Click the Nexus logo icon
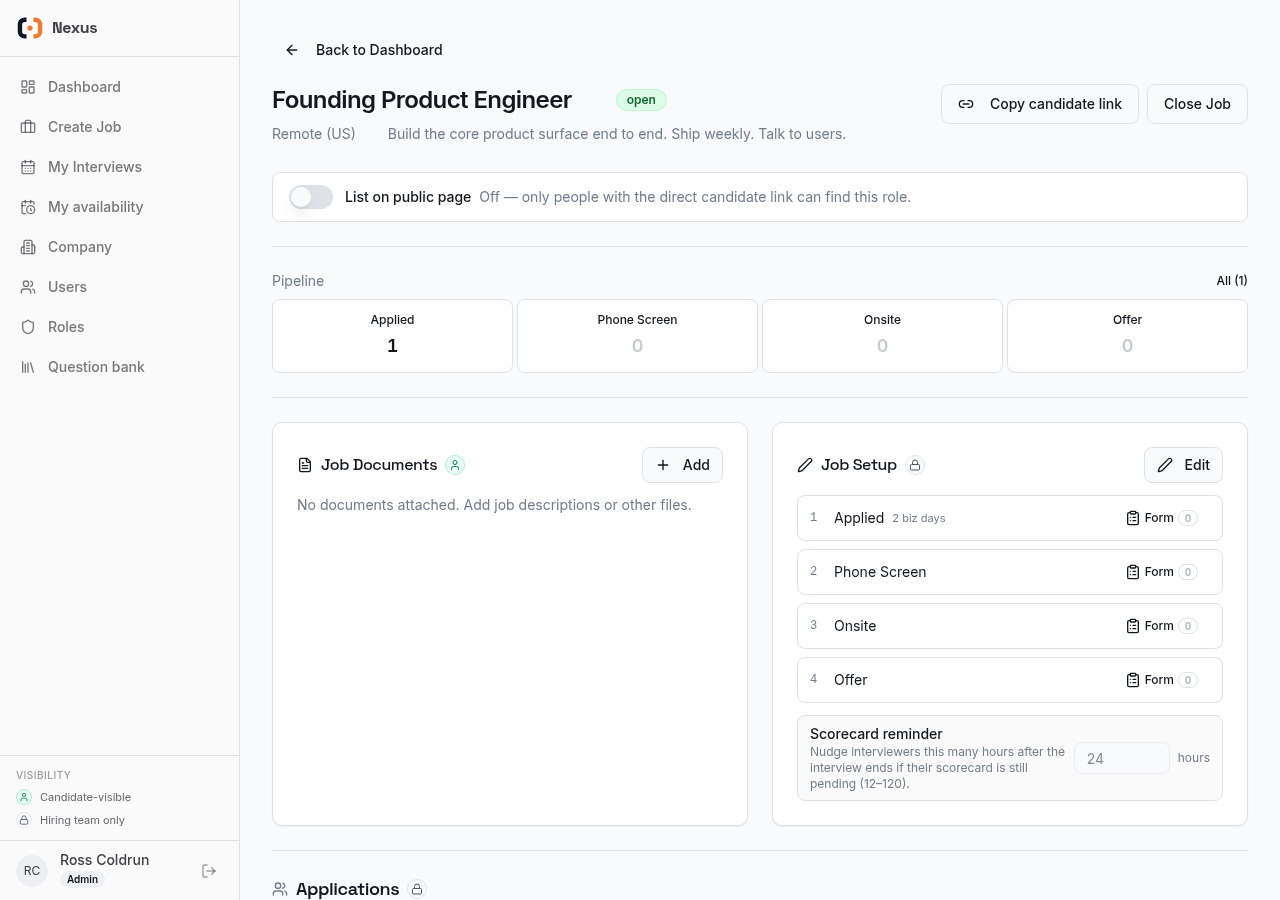The image size is (1280, 900). pyautogui.click(x=30, y=28)
